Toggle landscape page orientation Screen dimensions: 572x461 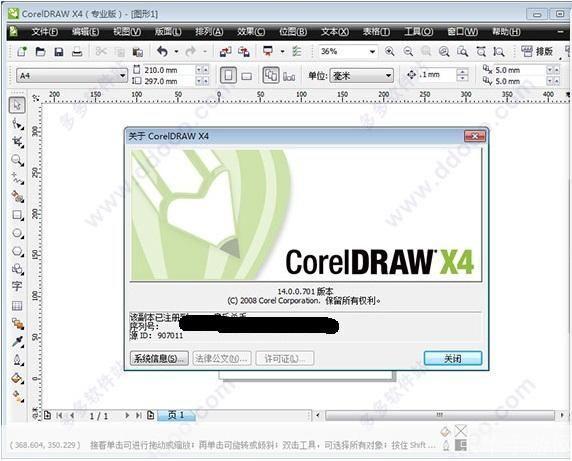click(247, 76)
